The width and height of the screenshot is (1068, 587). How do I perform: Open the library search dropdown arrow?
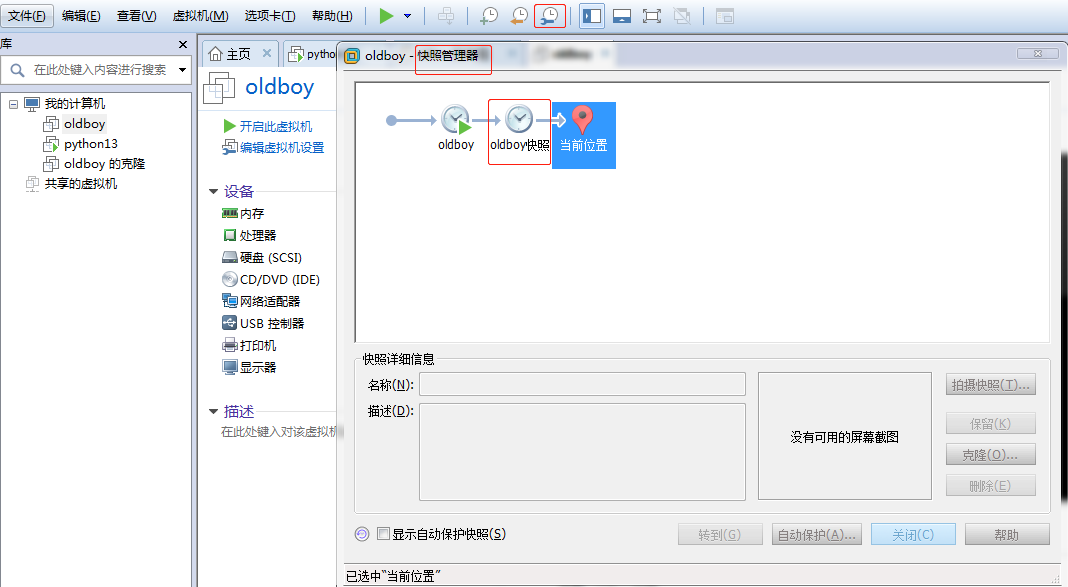point(183,69)
